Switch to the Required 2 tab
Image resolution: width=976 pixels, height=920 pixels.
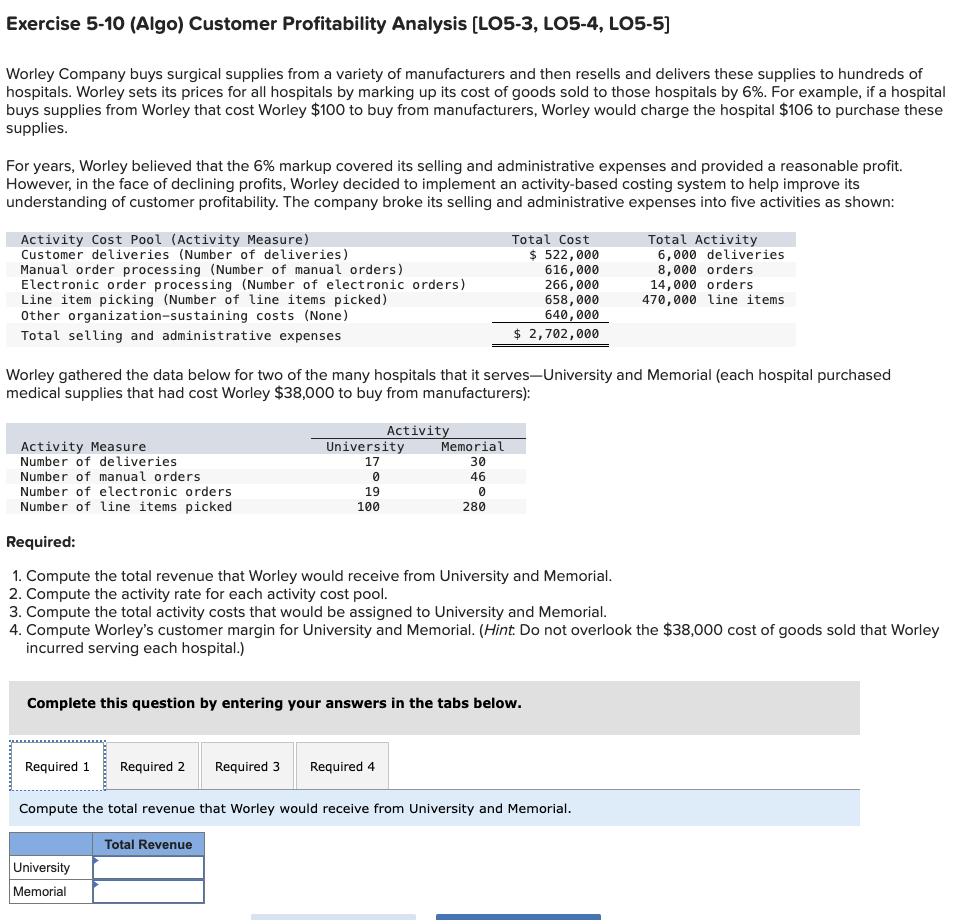pyautogui.click(x=152, y=765)
